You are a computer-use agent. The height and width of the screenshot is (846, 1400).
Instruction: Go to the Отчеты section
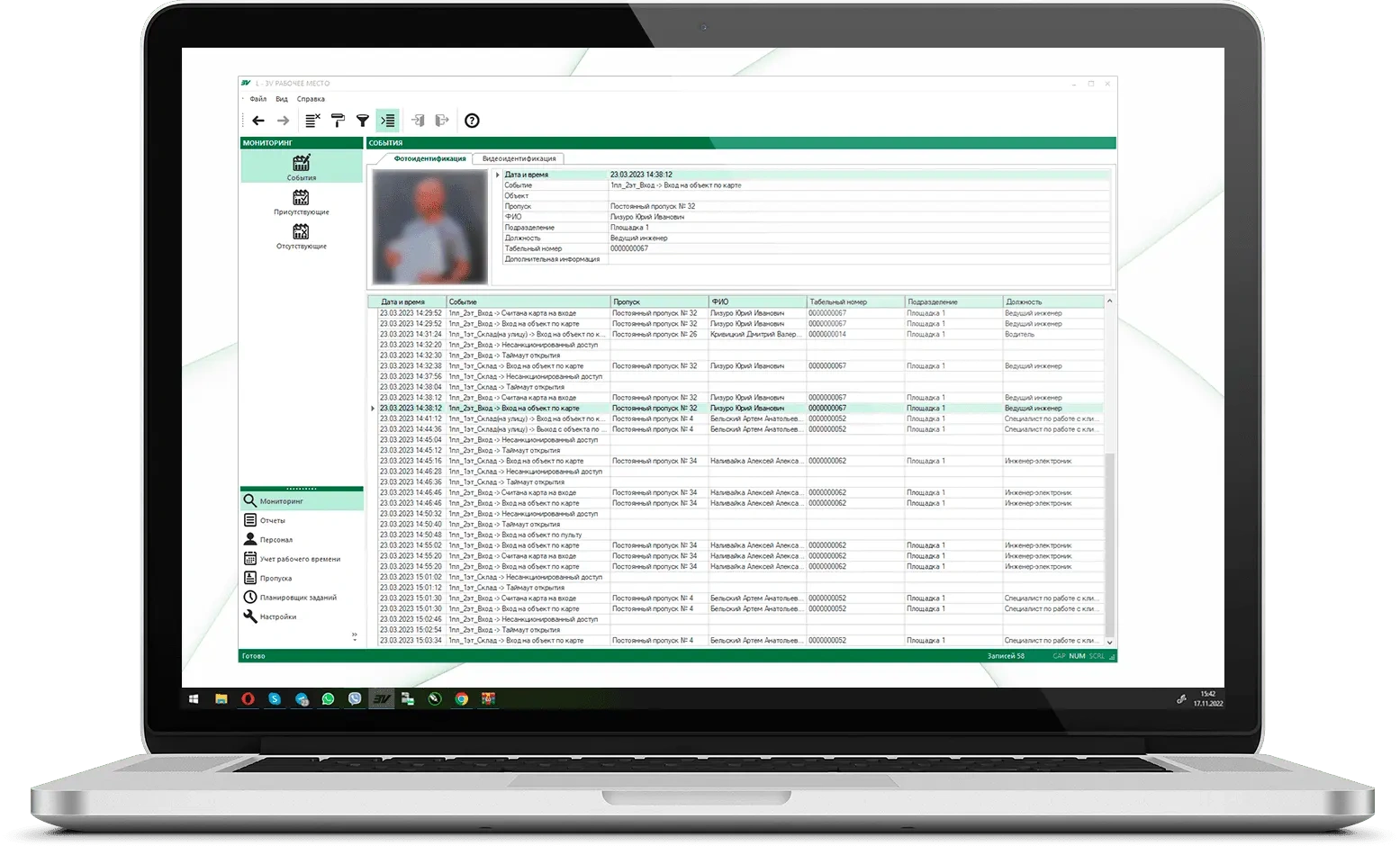click(x=272, y=520)
